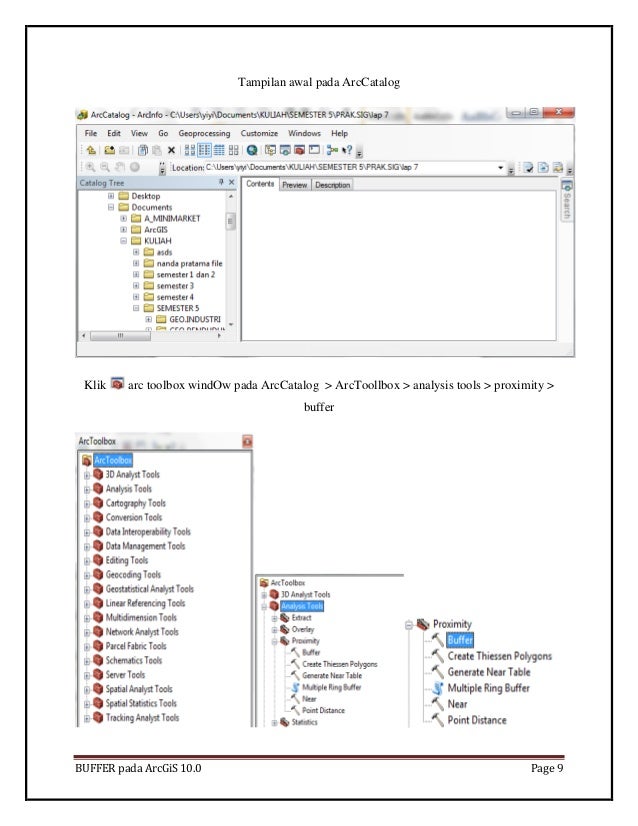
Task: Open the docked Search side tab
Action: click(x=567, y=200)
